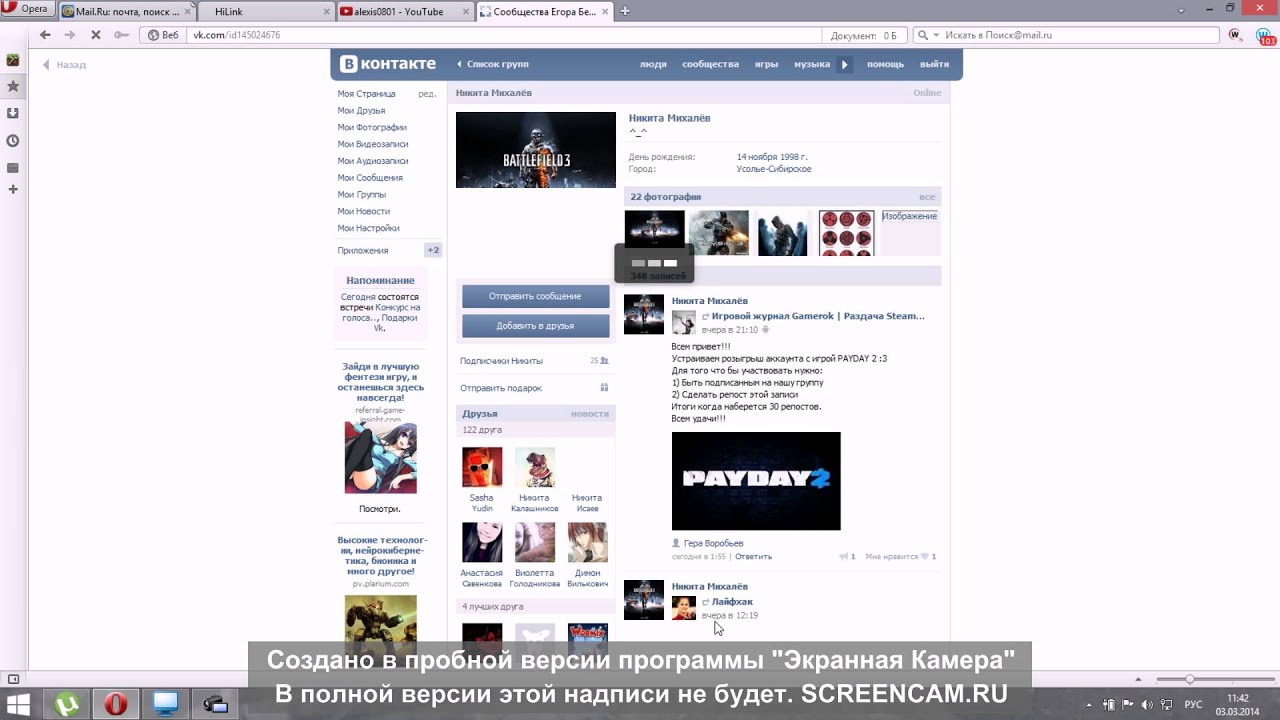Click the +2 applications counter
The image size is (1280, 720).
point(433,250)
